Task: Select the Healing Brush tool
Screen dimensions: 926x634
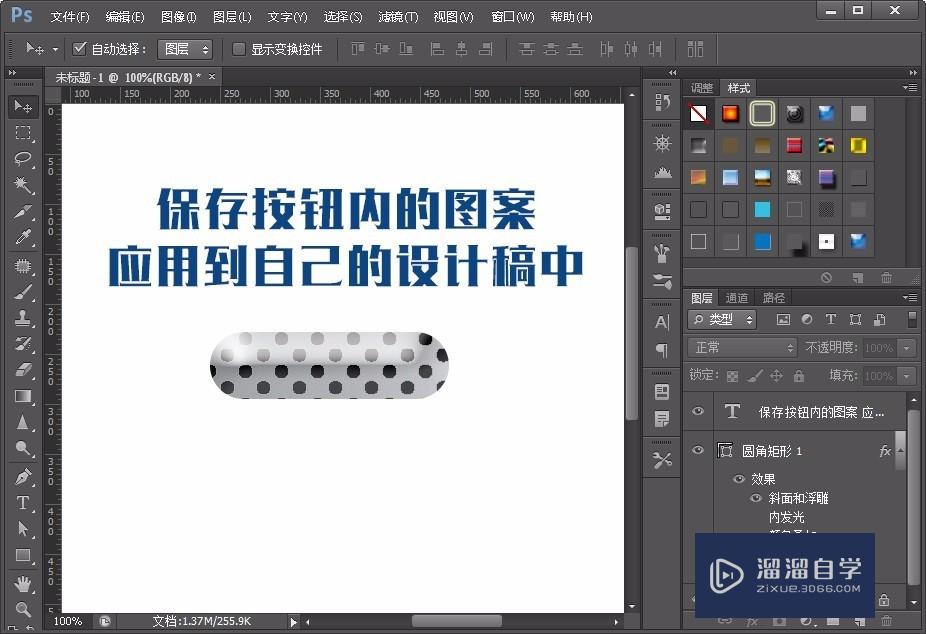Action: pos(23,266)
